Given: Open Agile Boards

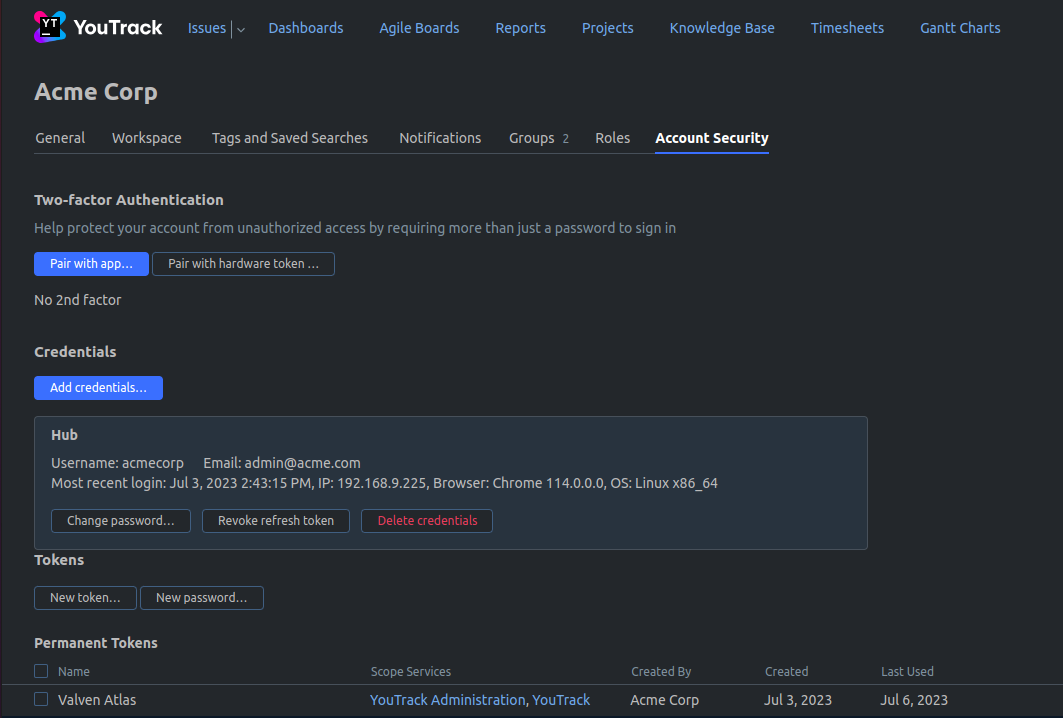Looking at the screenshot, I should pos(419,28).
